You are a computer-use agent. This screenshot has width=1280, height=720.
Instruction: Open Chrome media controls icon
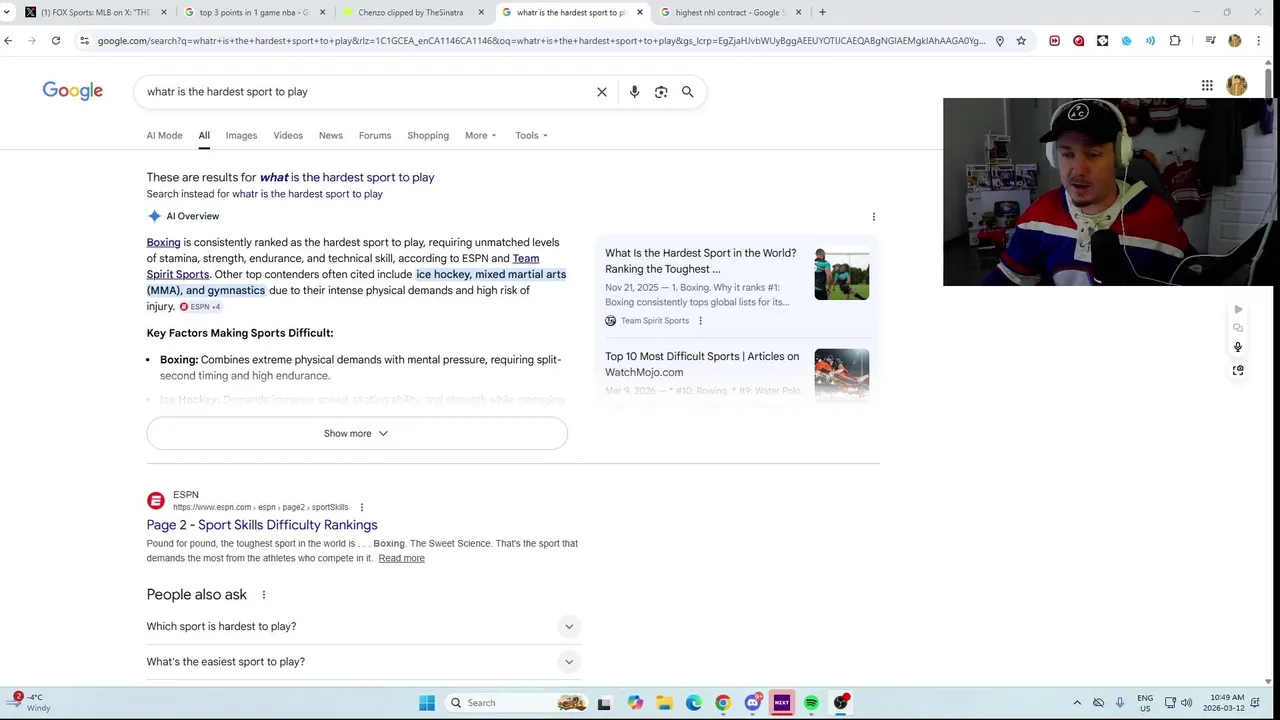1210,41
